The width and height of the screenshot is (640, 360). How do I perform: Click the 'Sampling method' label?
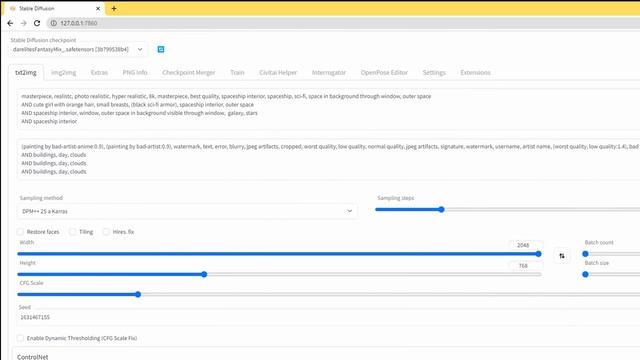pos(41,198)
